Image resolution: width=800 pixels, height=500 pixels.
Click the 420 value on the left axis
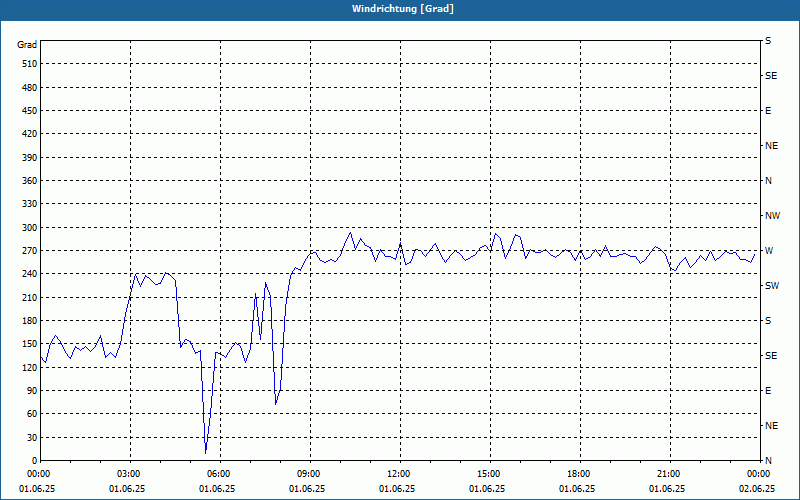30,134
